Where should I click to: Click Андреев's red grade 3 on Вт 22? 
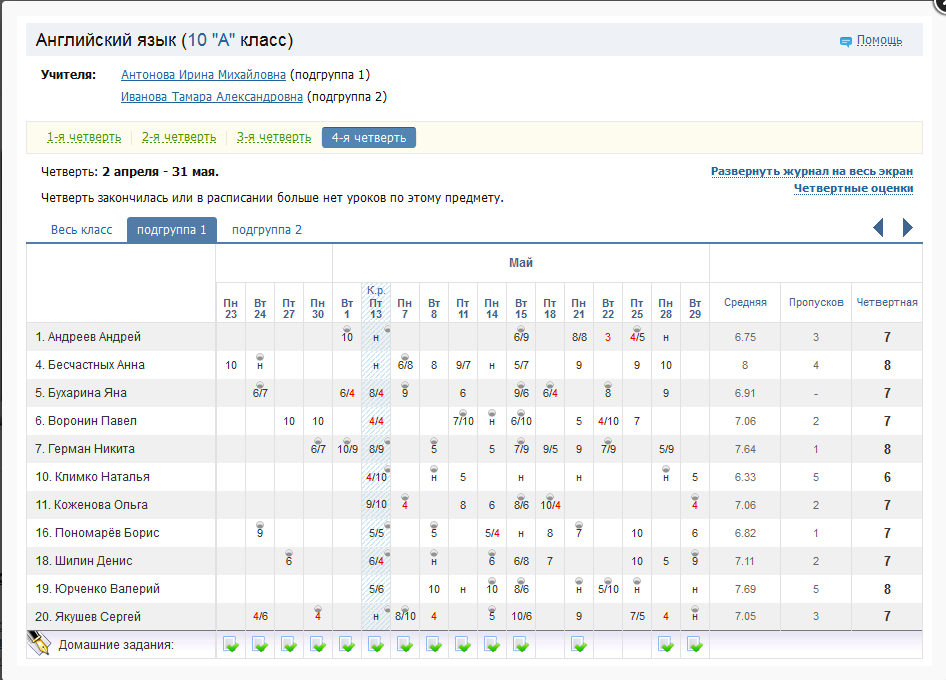pyautogui.click(x=608, y=337)
